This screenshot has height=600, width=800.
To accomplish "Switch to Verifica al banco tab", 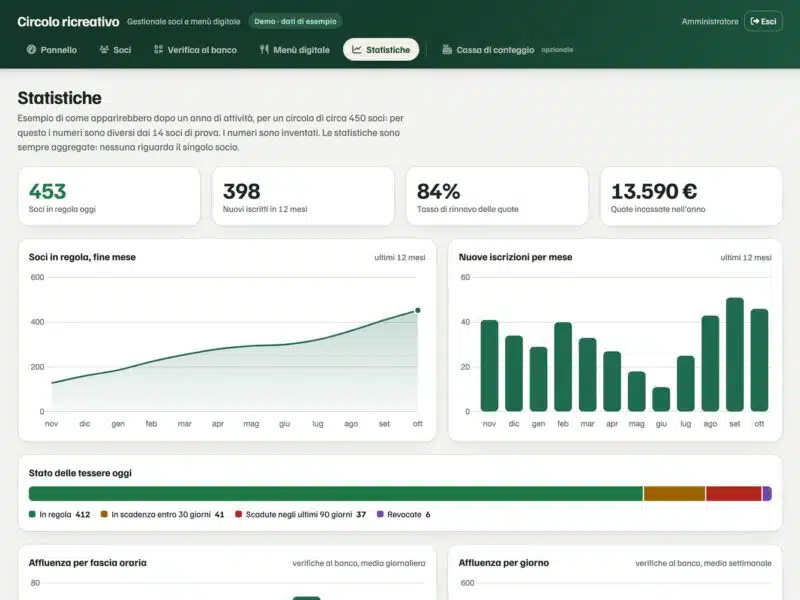I will pyautogui.click(x=195, y=49).
